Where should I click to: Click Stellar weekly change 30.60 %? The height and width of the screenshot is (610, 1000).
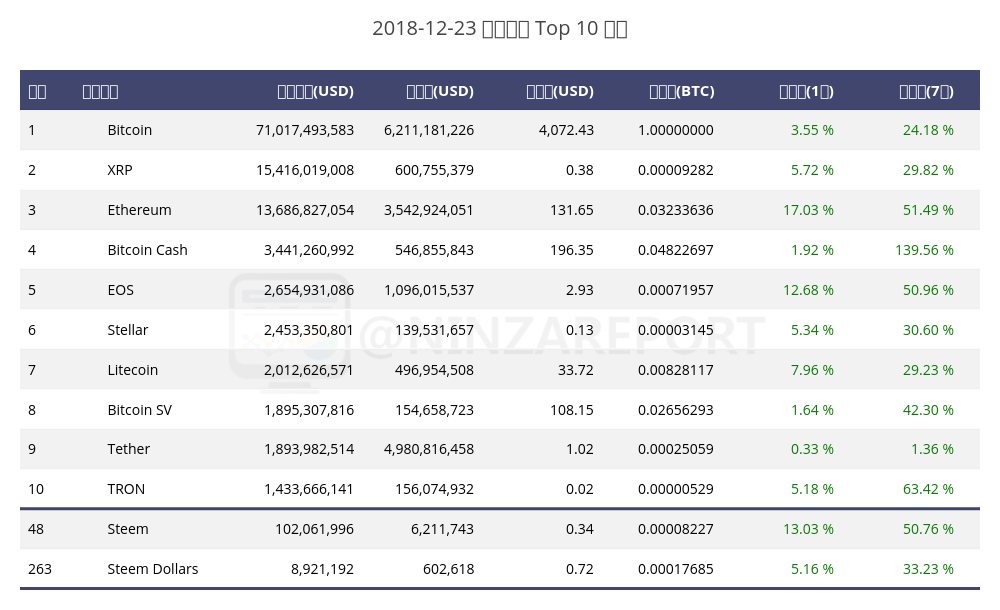pos(928,330)
